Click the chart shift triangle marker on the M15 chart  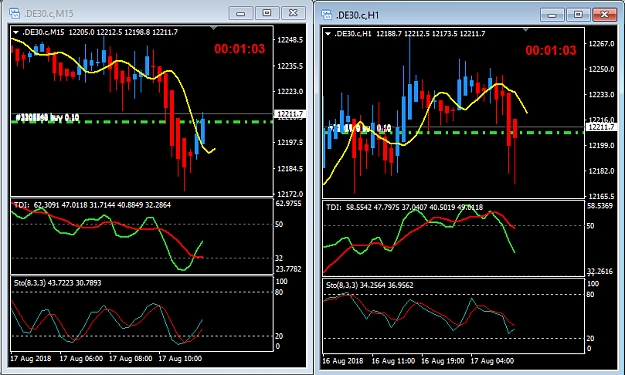(214, 28)
